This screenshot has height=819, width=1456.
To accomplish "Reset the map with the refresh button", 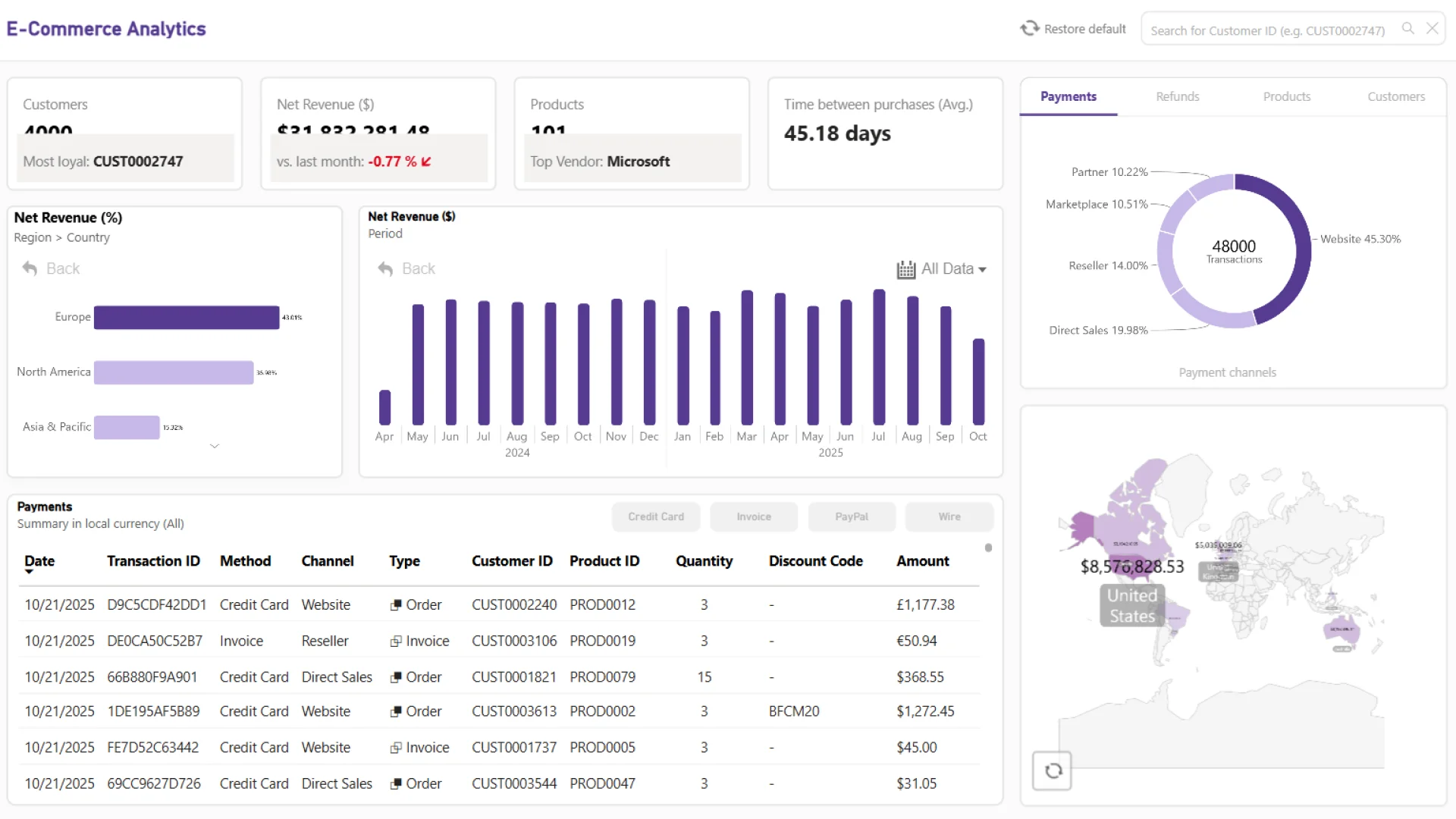I will click(x=1053, y=770).
